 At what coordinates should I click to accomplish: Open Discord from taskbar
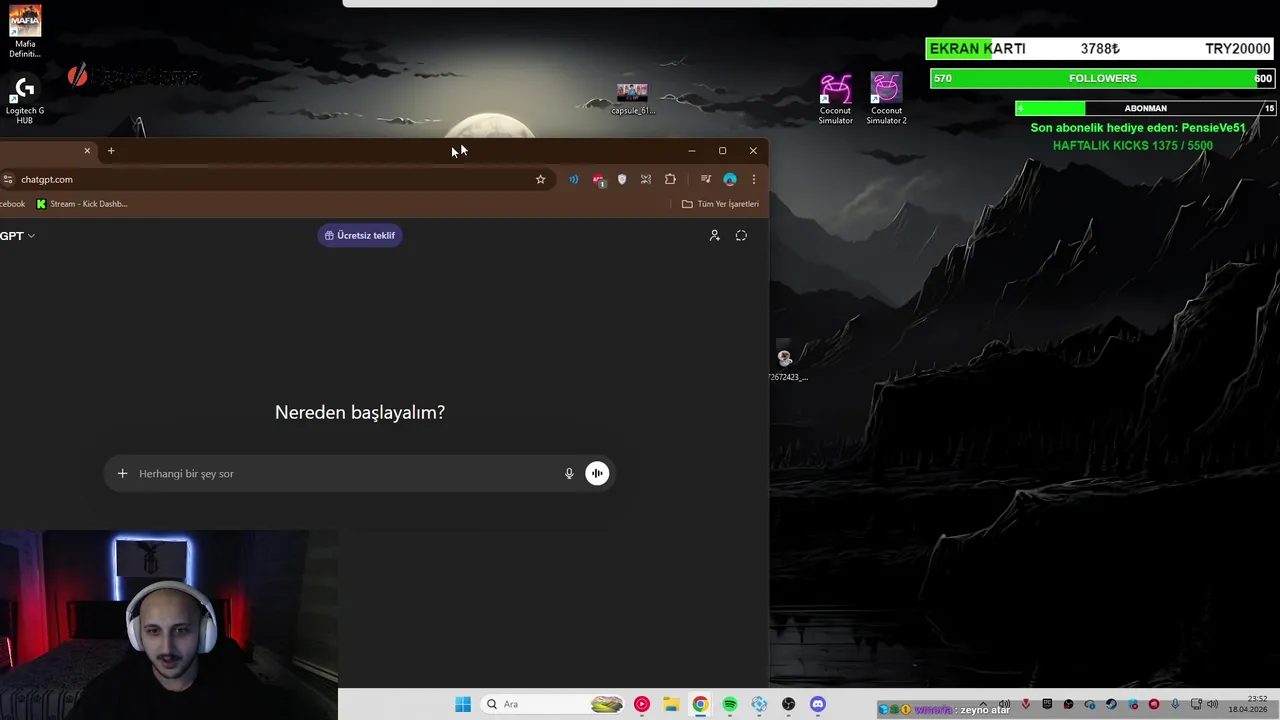818,705
